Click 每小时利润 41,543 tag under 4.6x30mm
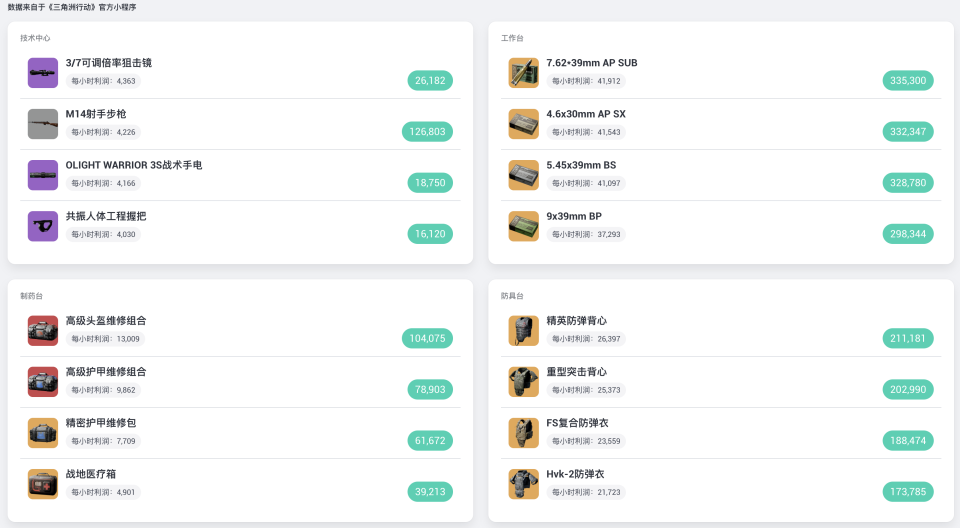Image resolution: width=960 pixels, height=528 pixels. (x=586, y=132)
